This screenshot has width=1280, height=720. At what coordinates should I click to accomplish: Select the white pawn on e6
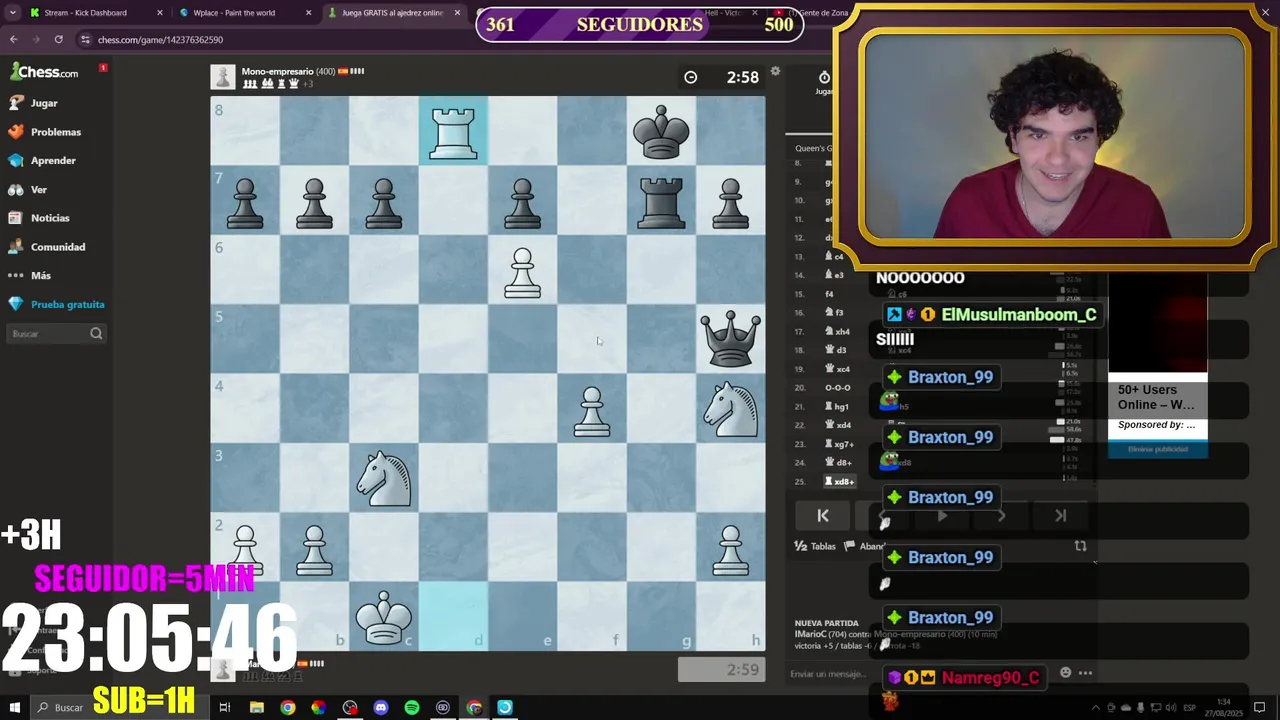(x=522, y=270)
